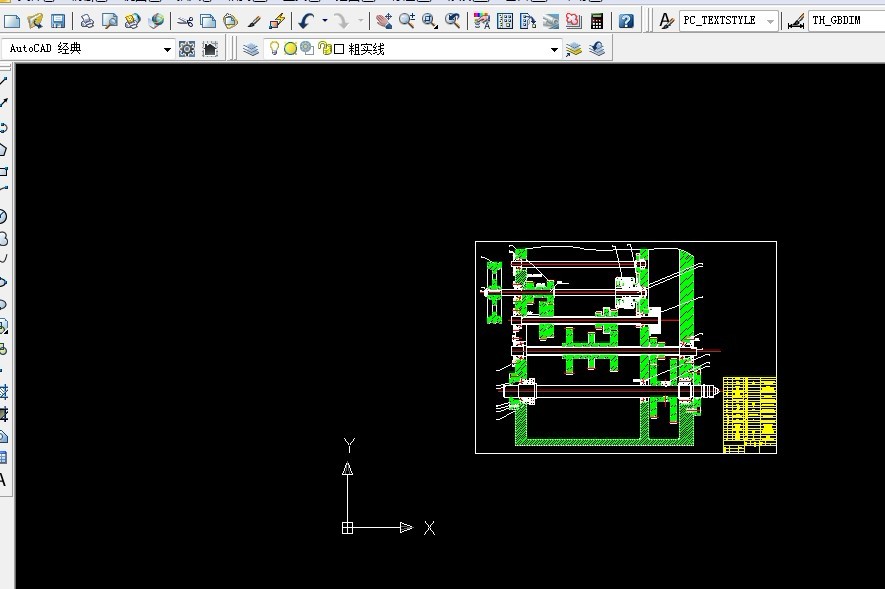Screen dimensions: 885x589
Task: Activate the Circle tool
Action: [7, 213]
